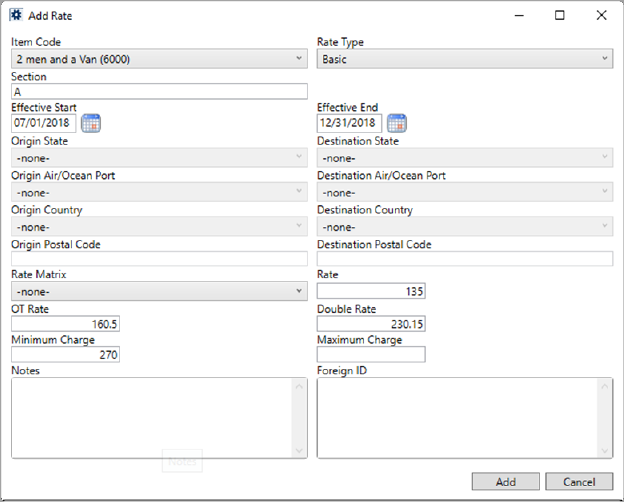Expand the Item Code dropdown
Viewport: 624px width, 502px height.
point(159,59)
